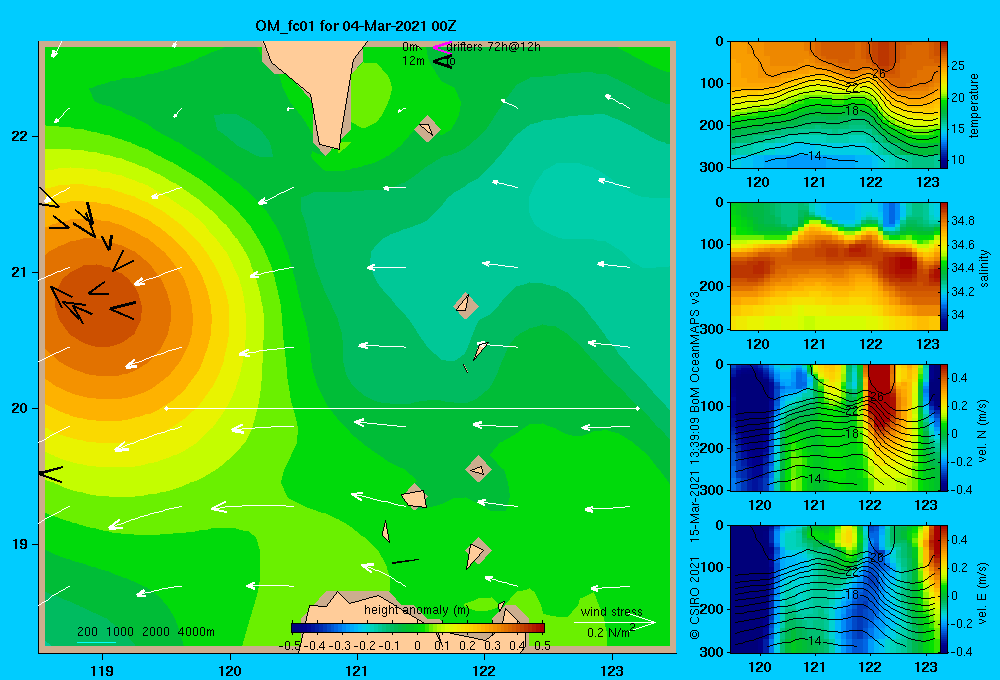This screenshot has height=680, width=1000.
Task: Click the 'salinity' axis label
Action: click(x=984, y=268)
